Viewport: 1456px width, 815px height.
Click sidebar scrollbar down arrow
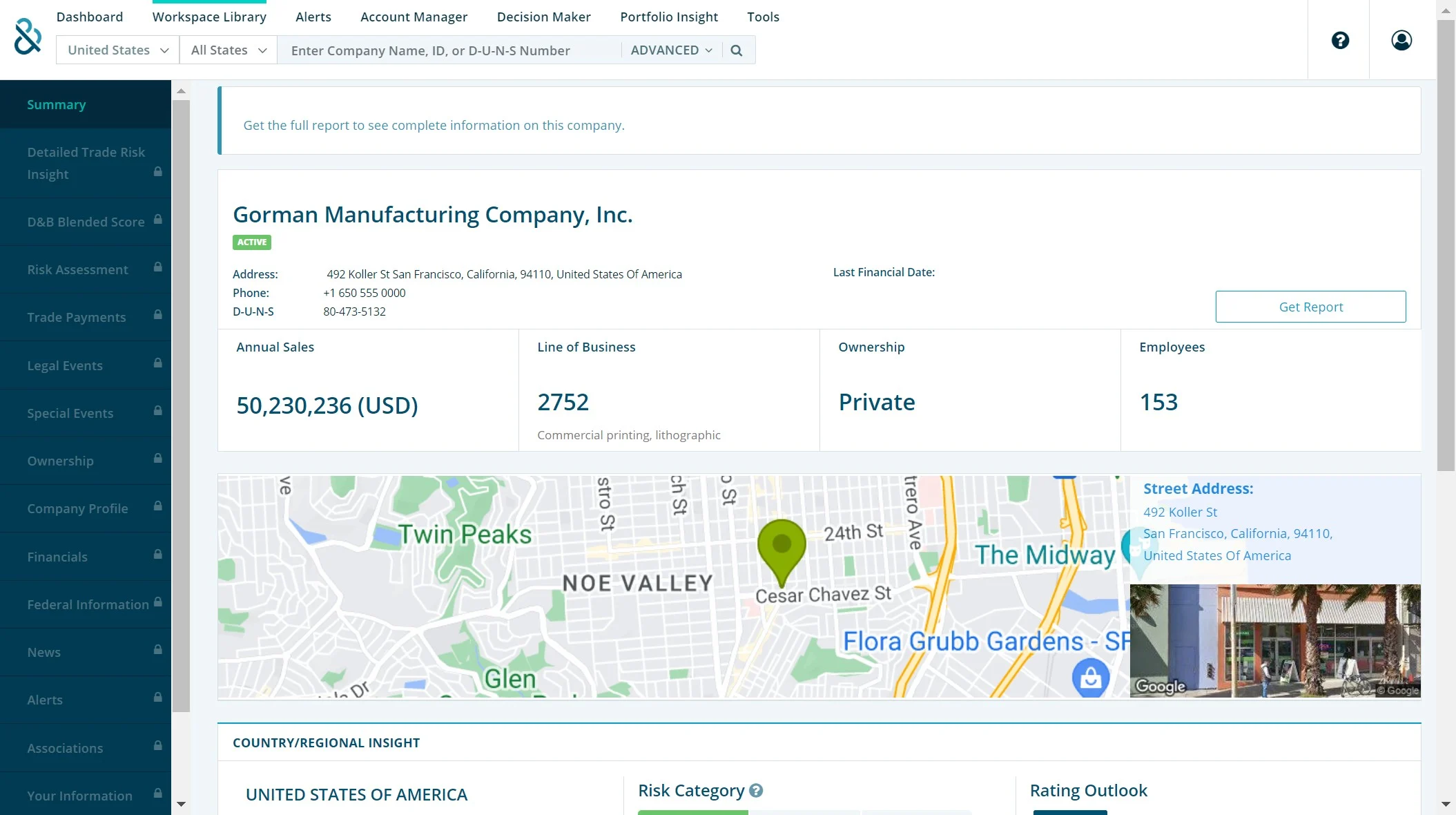coord(181,804)
